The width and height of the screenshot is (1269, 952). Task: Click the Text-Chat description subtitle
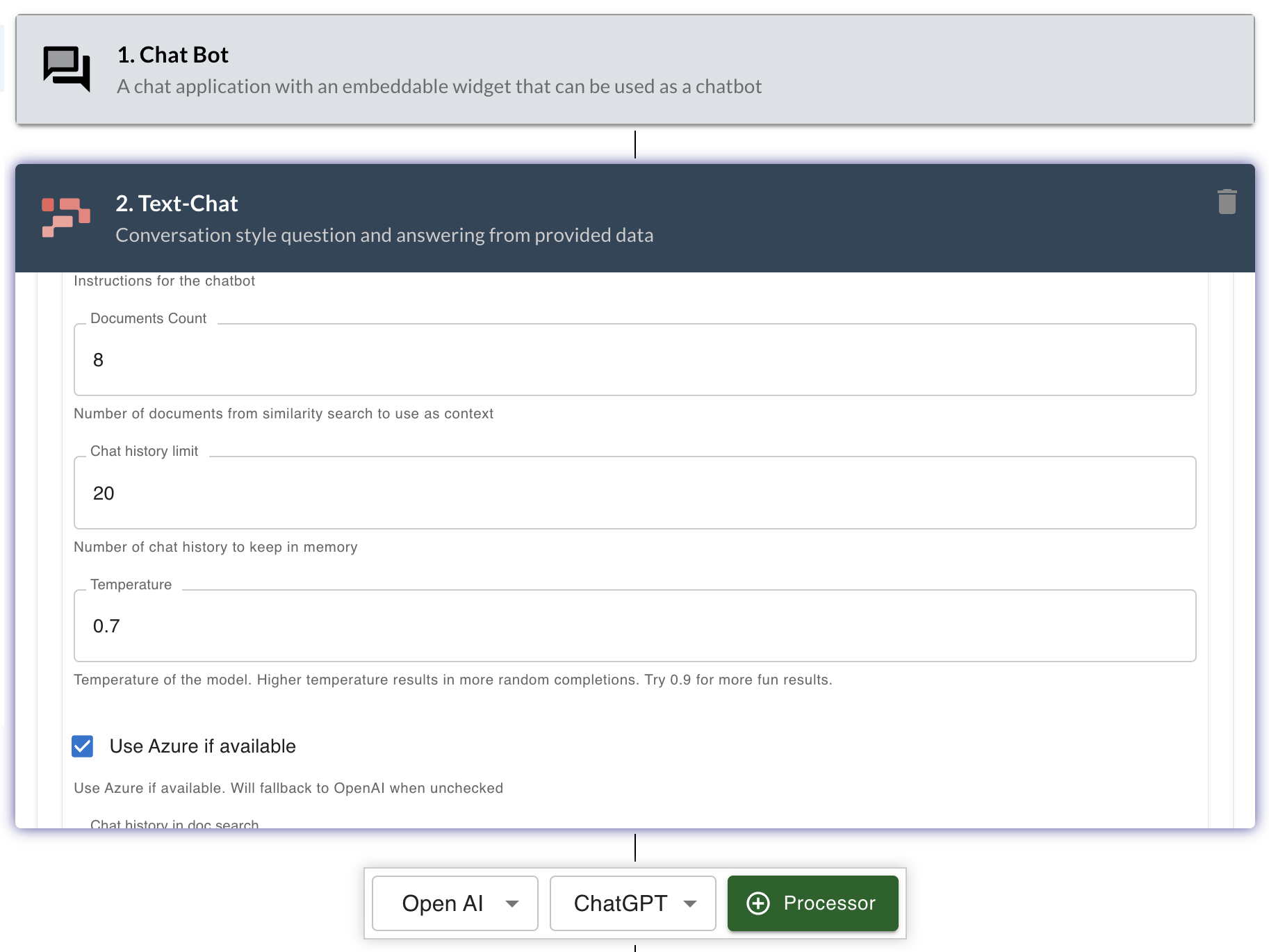[384, 236]
